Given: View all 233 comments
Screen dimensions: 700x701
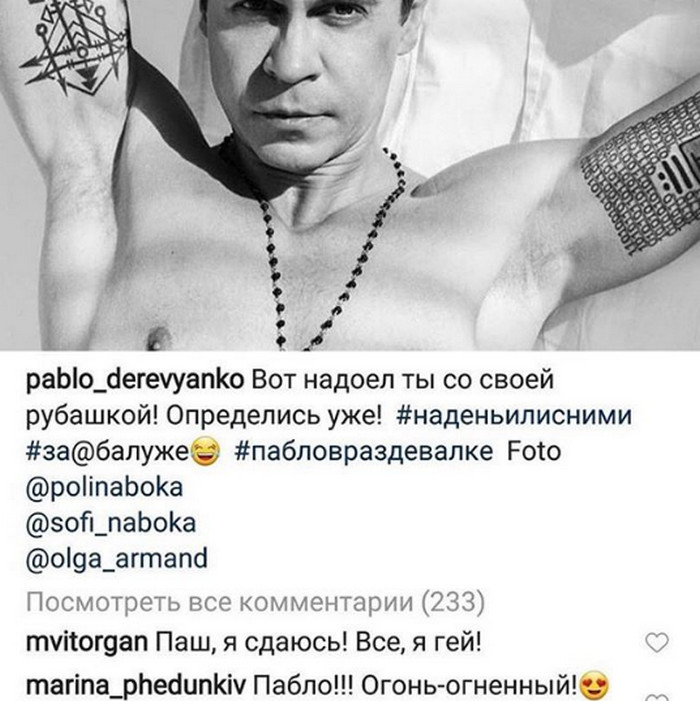Looking at the screenshot, I should point(255,603).
